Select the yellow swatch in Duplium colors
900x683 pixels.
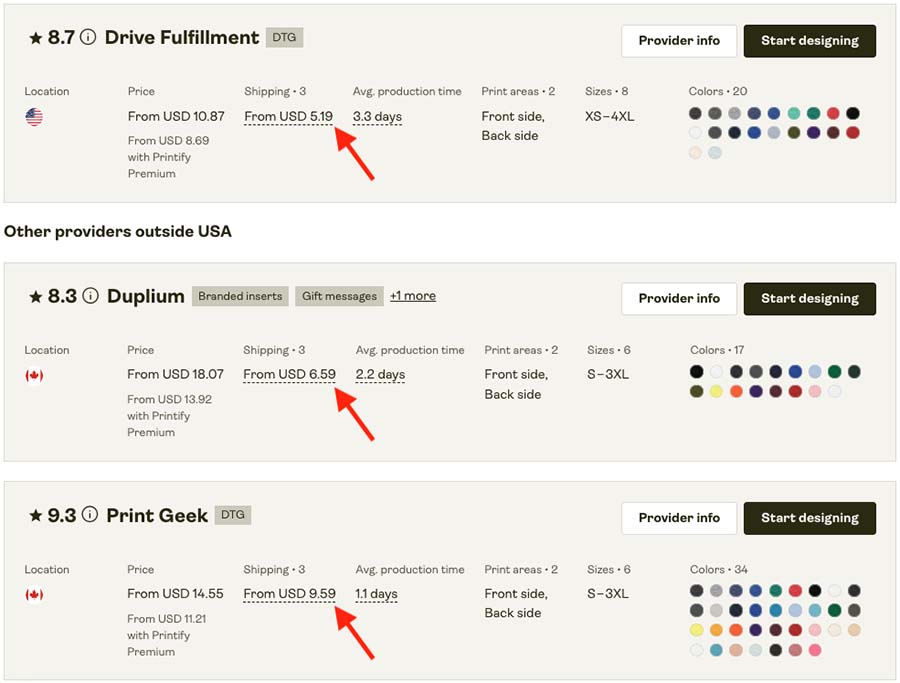716,391
